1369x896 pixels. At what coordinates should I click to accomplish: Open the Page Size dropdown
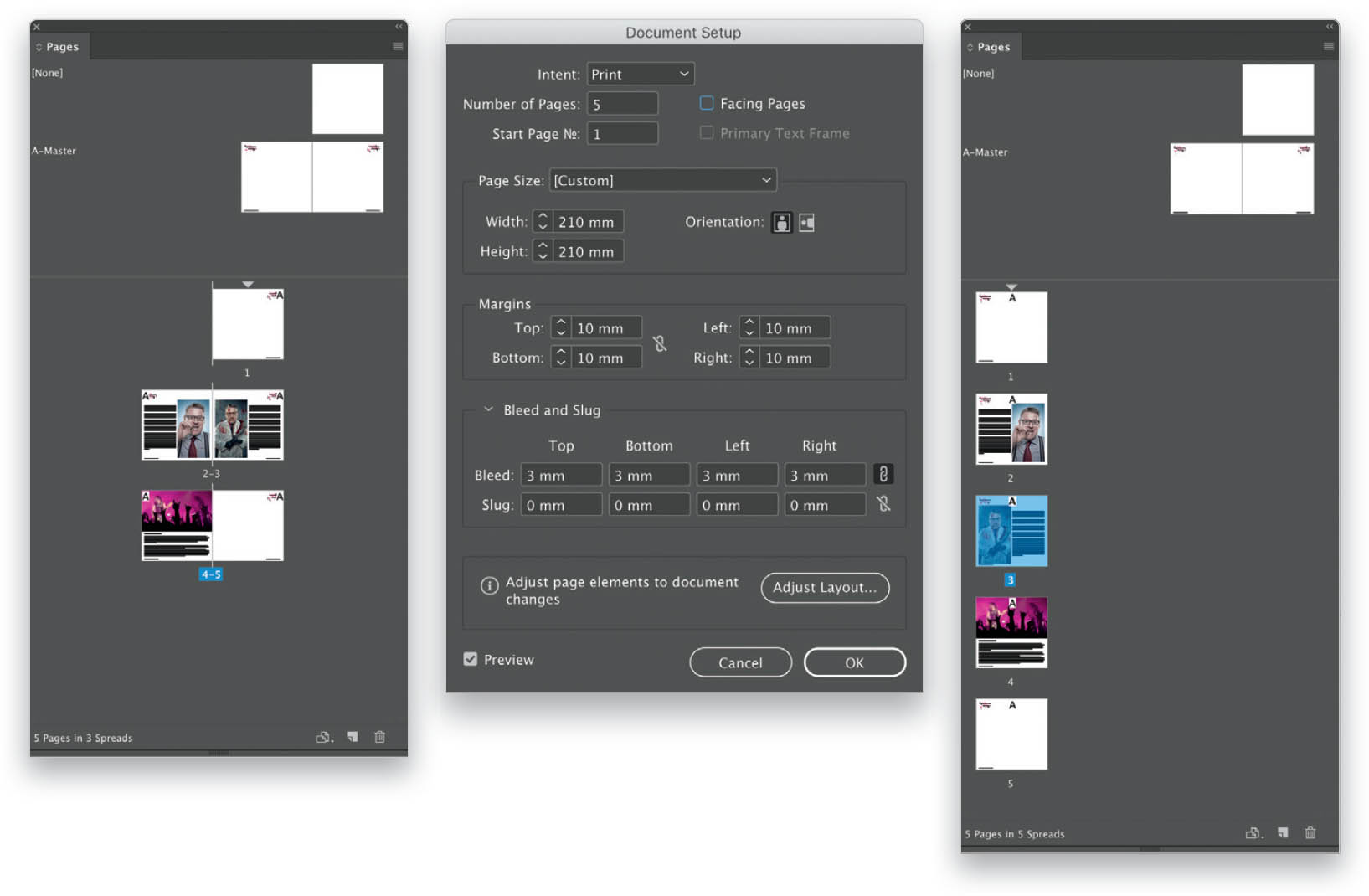point(662,180)
